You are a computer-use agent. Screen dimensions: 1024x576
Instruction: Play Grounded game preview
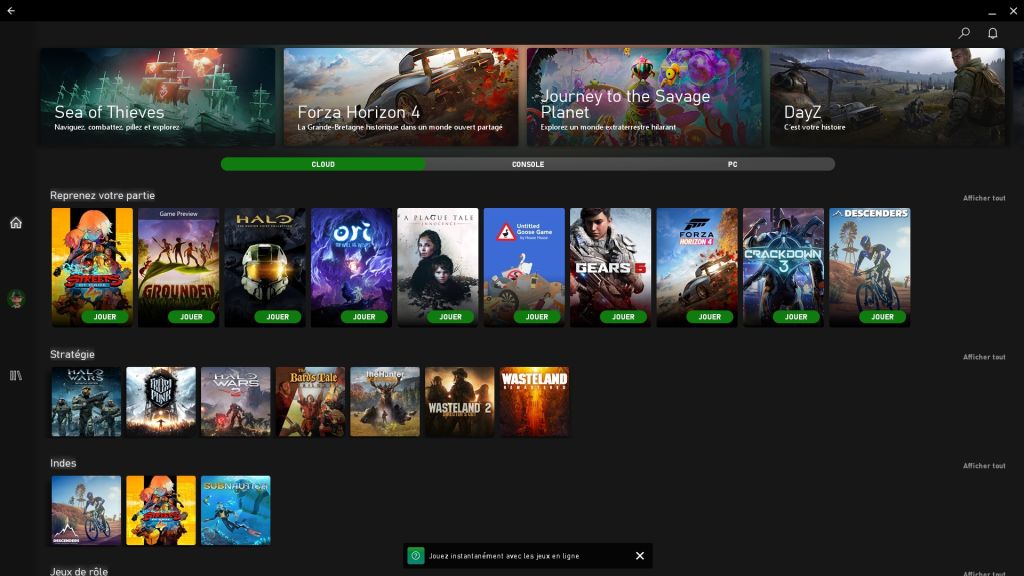pyautogui.click(x=191, y=317)
